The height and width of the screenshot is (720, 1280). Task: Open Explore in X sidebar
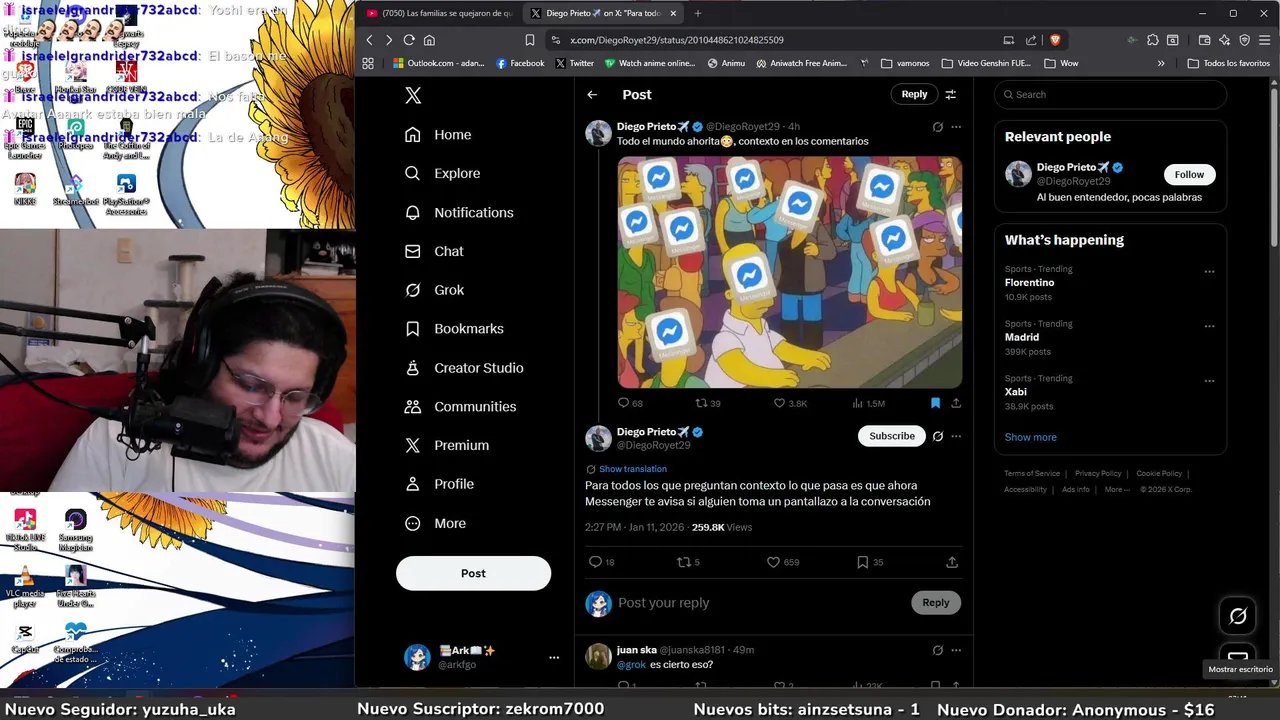click(442, 173)
